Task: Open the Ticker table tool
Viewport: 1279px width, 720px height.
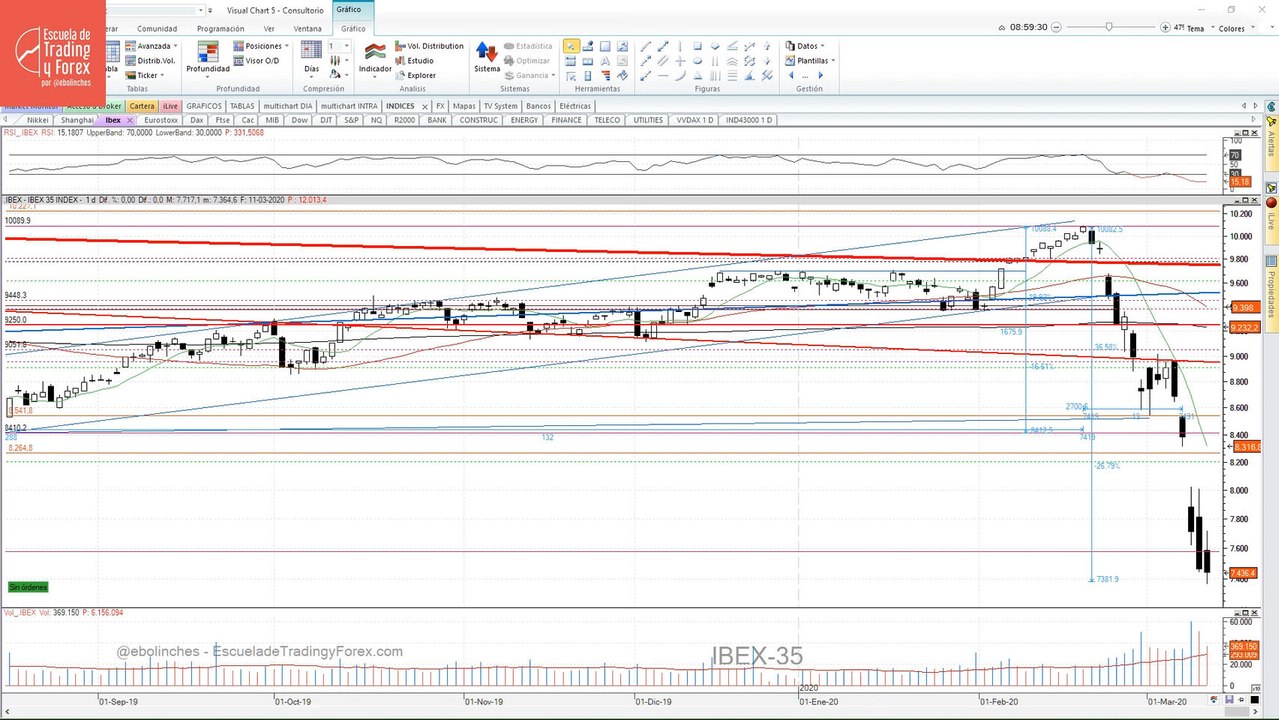Action: (x=147, y=75)
